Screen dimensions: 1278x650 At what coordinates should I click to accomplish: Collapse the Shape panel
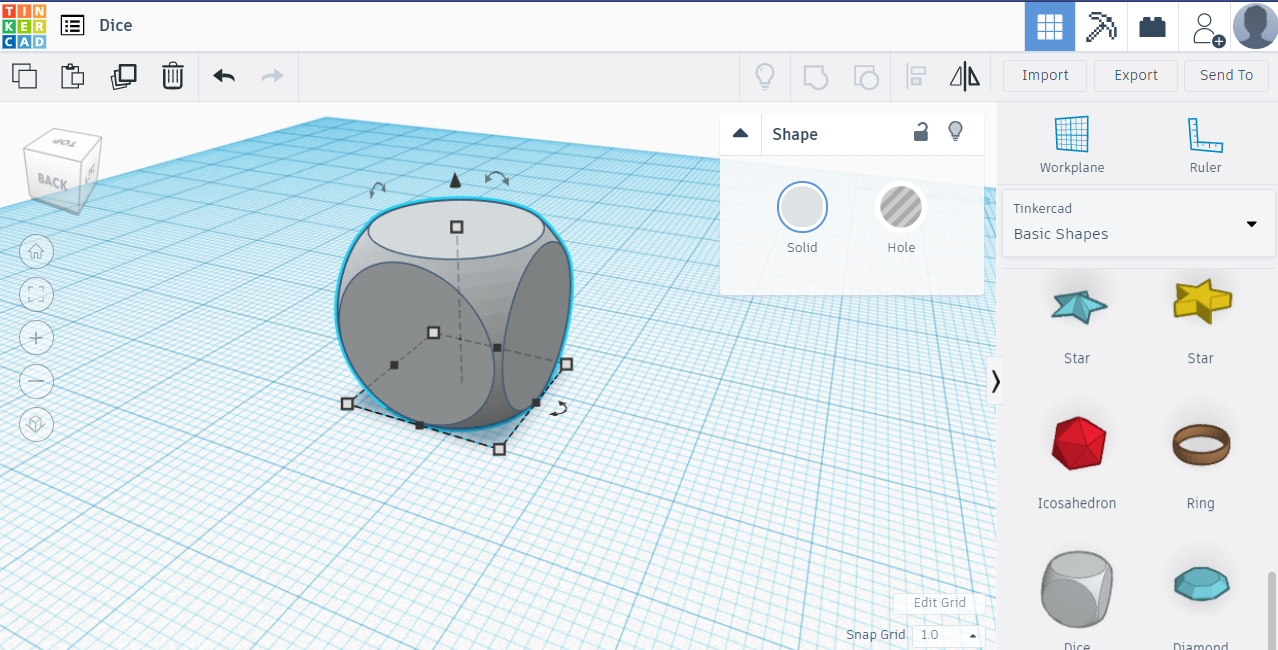(740, 133)
